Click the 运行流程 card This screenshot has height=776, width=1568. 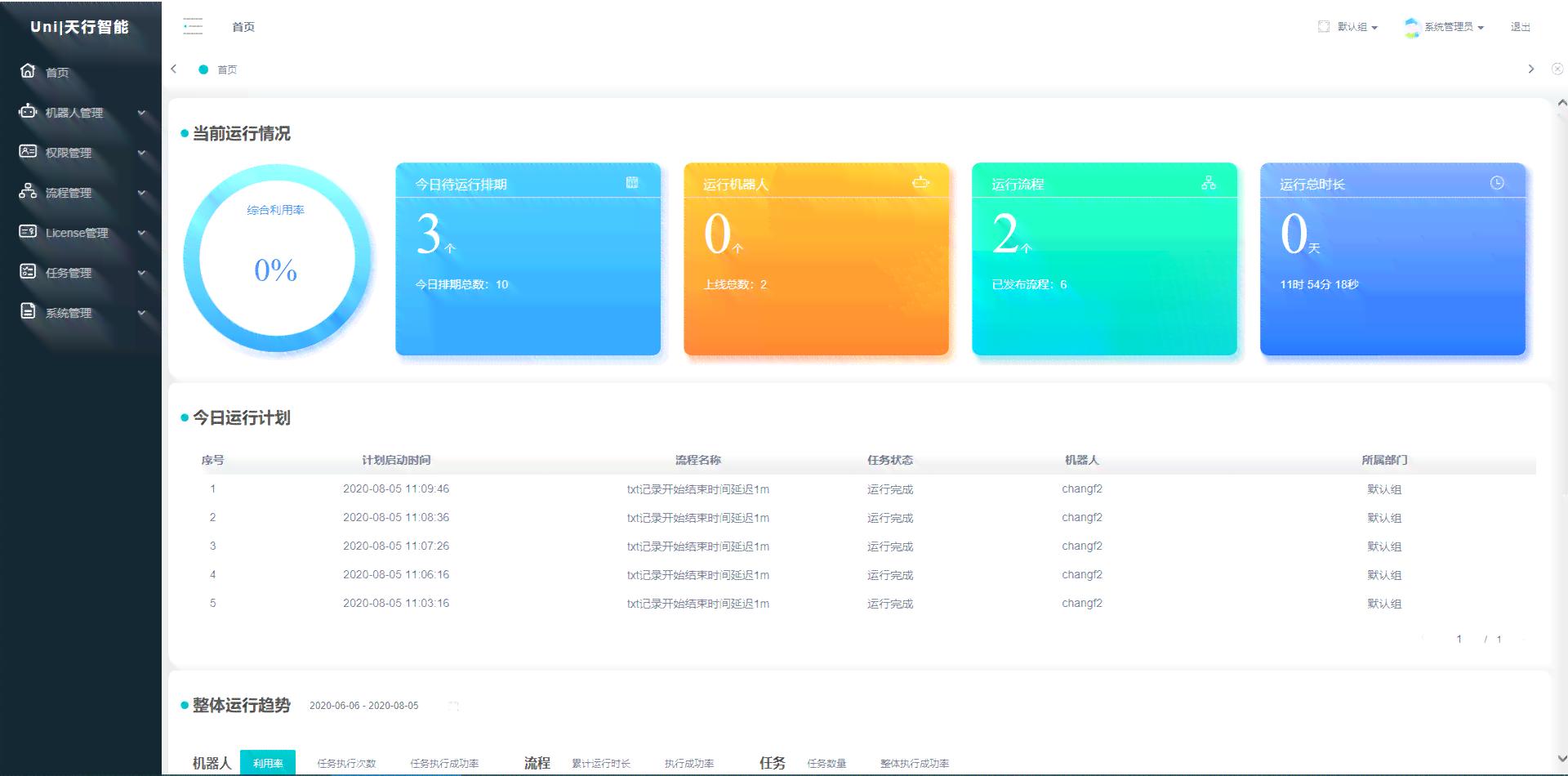1105,259
